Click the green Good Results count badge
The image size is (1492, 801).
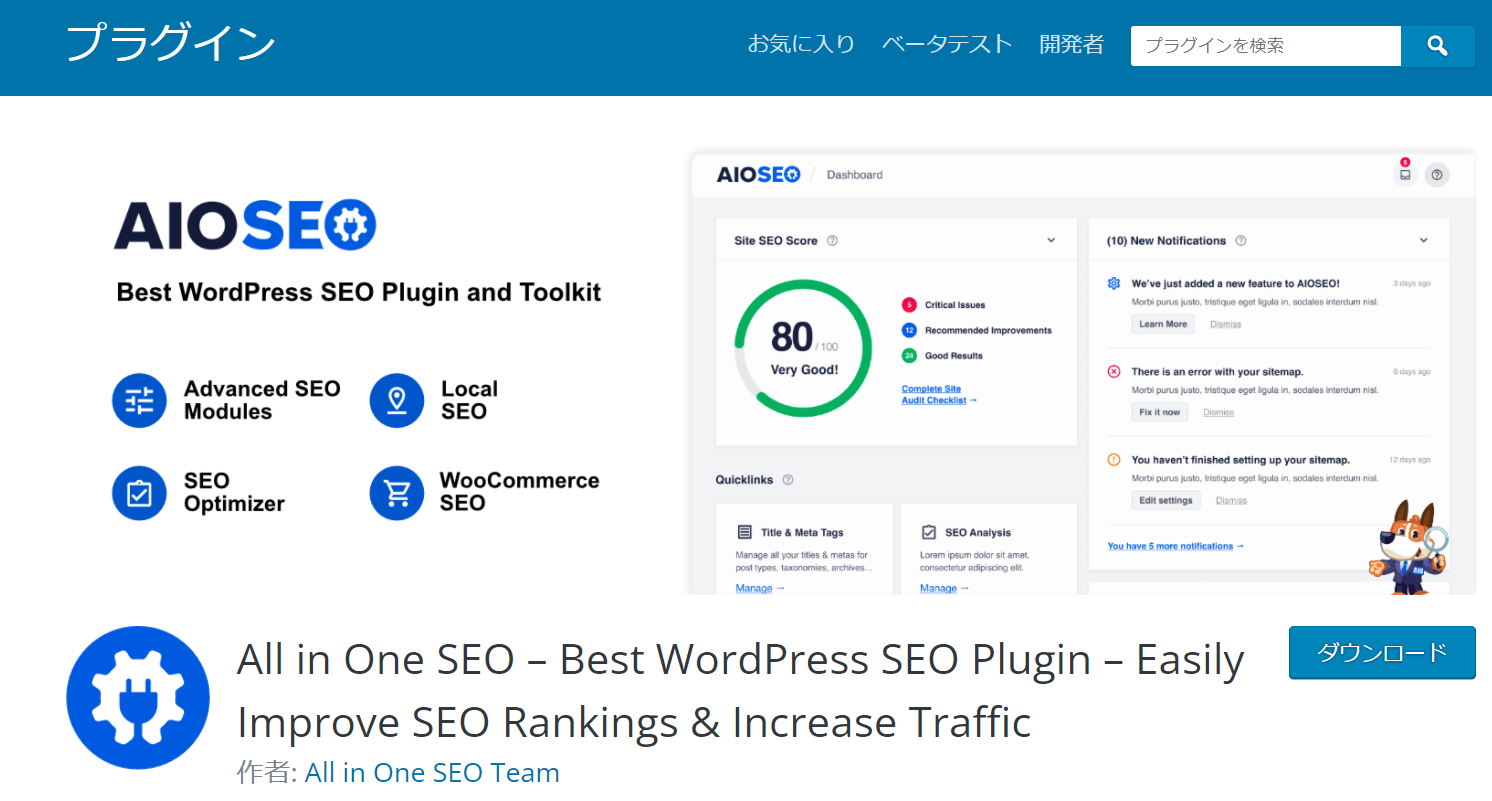[x=909, y=356]
